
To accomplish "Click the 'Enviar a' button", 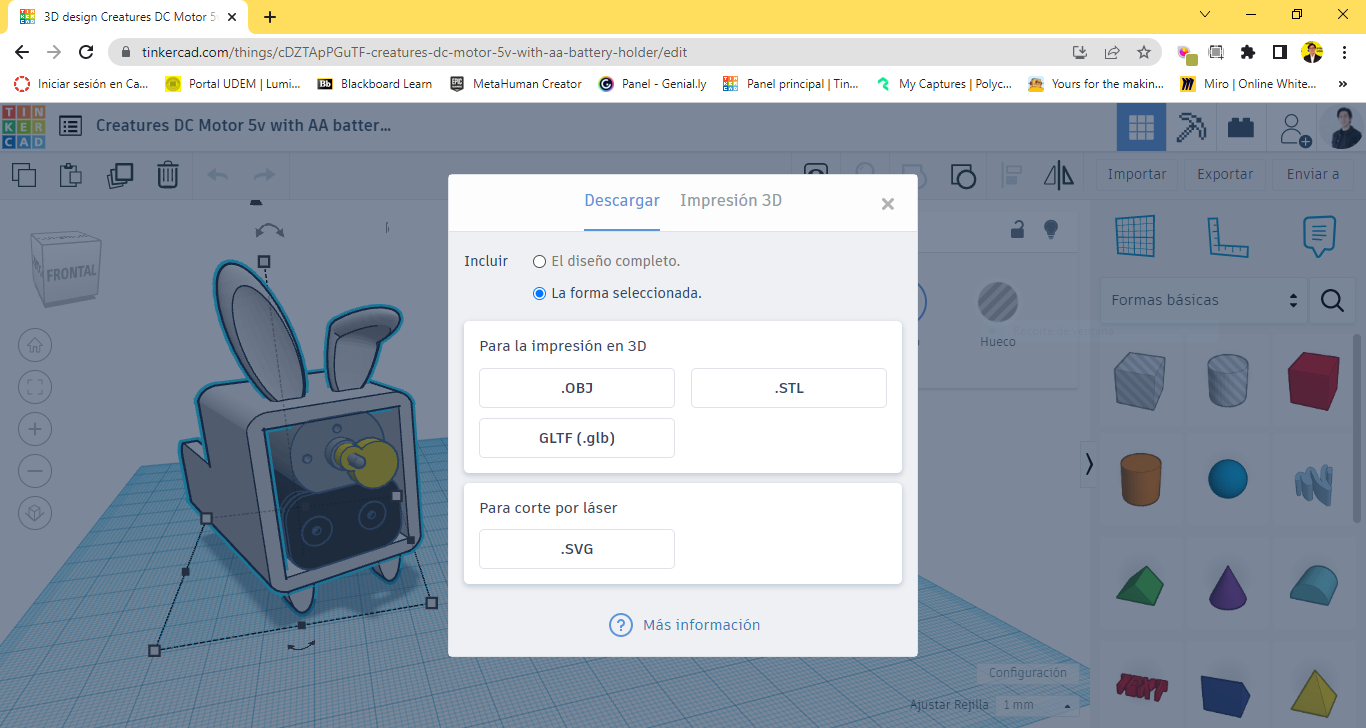I will pyautogui.click(x=1313, y=174).
